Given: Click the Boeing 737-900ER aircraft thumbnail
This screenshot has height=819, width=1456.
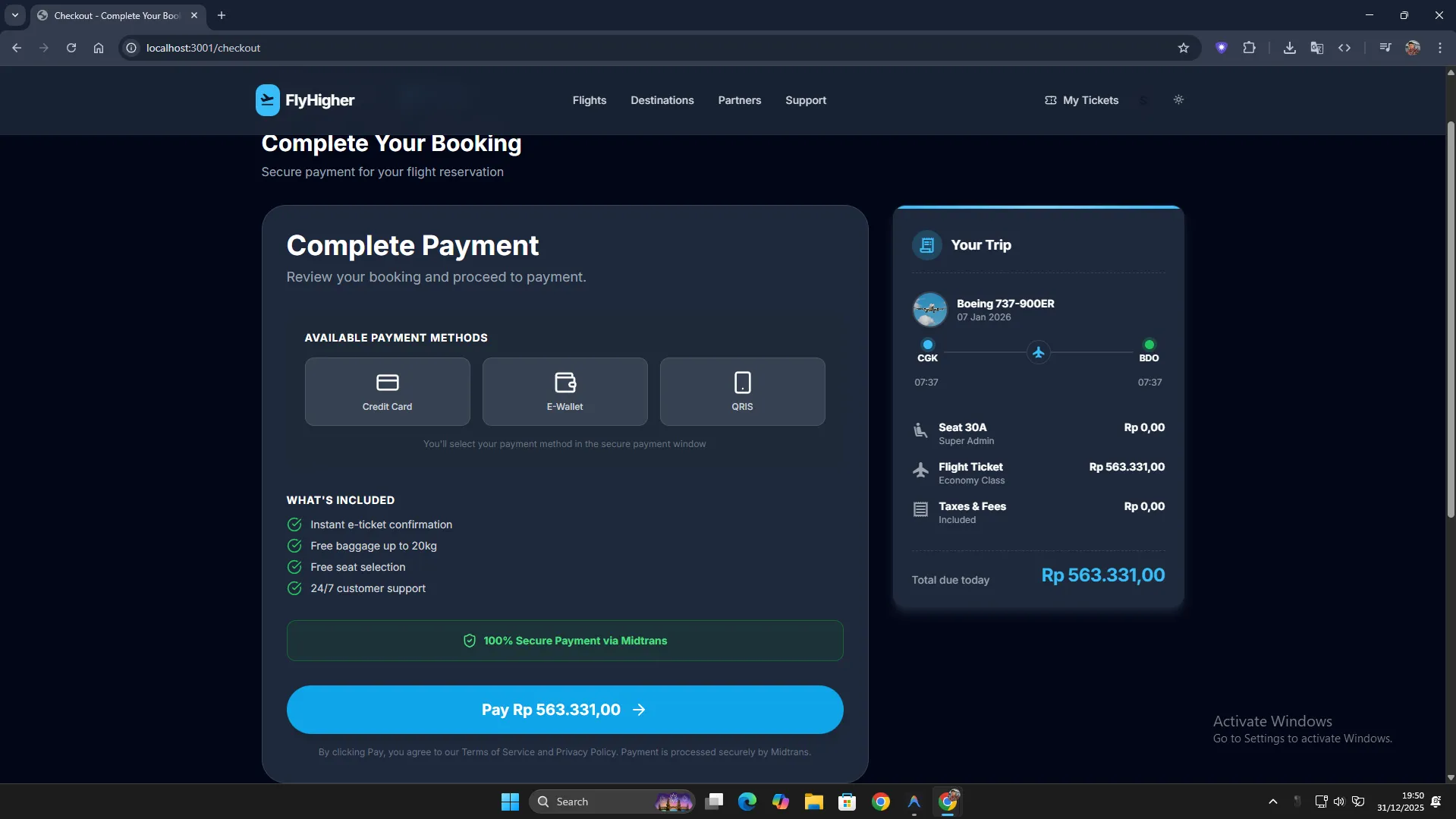Looking at the screenshot, I should pyautogui.click(x=929, y=310).
